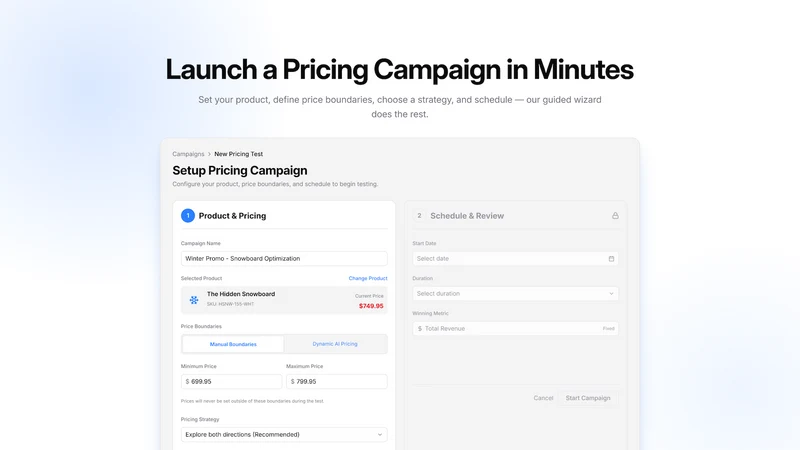
Task: Click the dollar icon in Winning Metric
Action: coord(420,329)
